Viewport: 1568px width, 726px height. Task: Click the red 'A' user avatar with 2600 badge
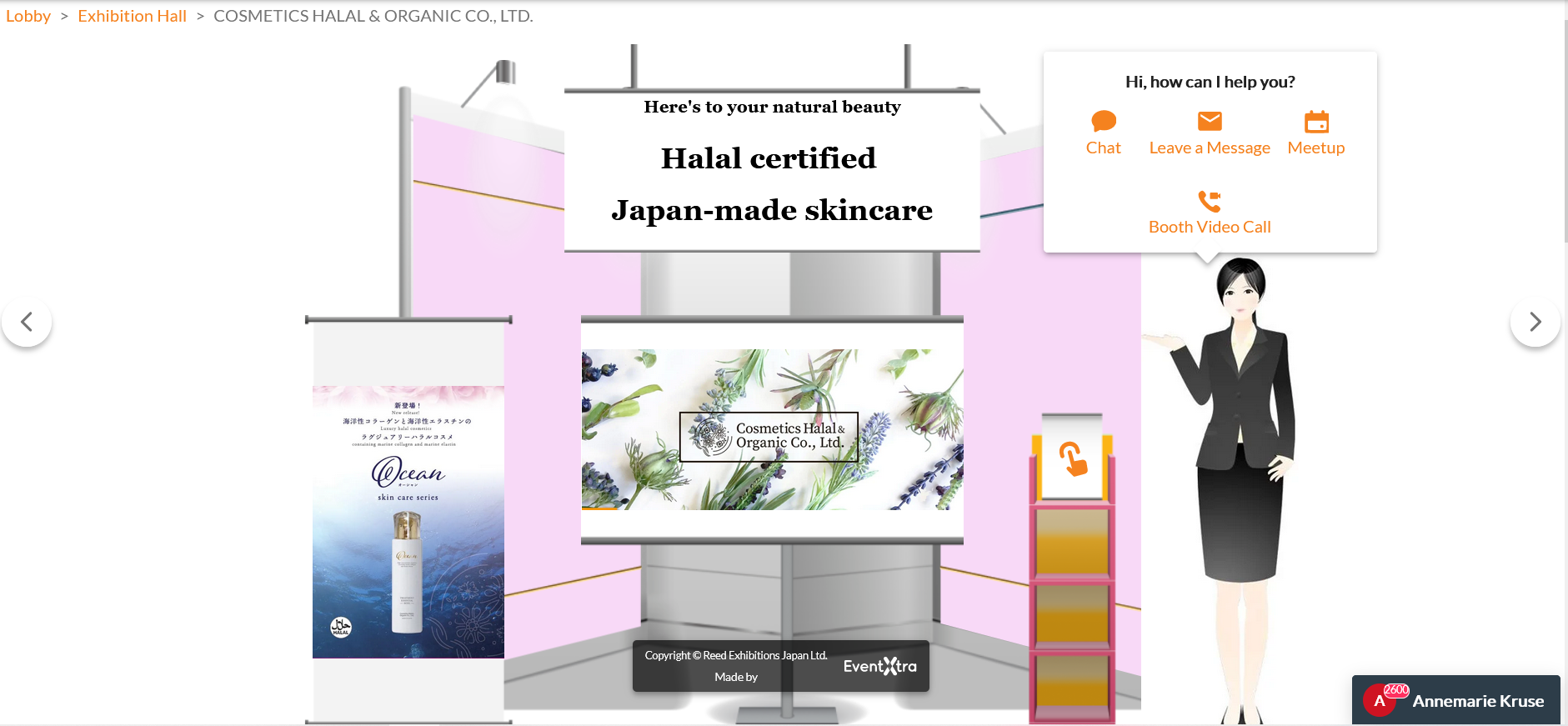click(x=1380, y=700)
